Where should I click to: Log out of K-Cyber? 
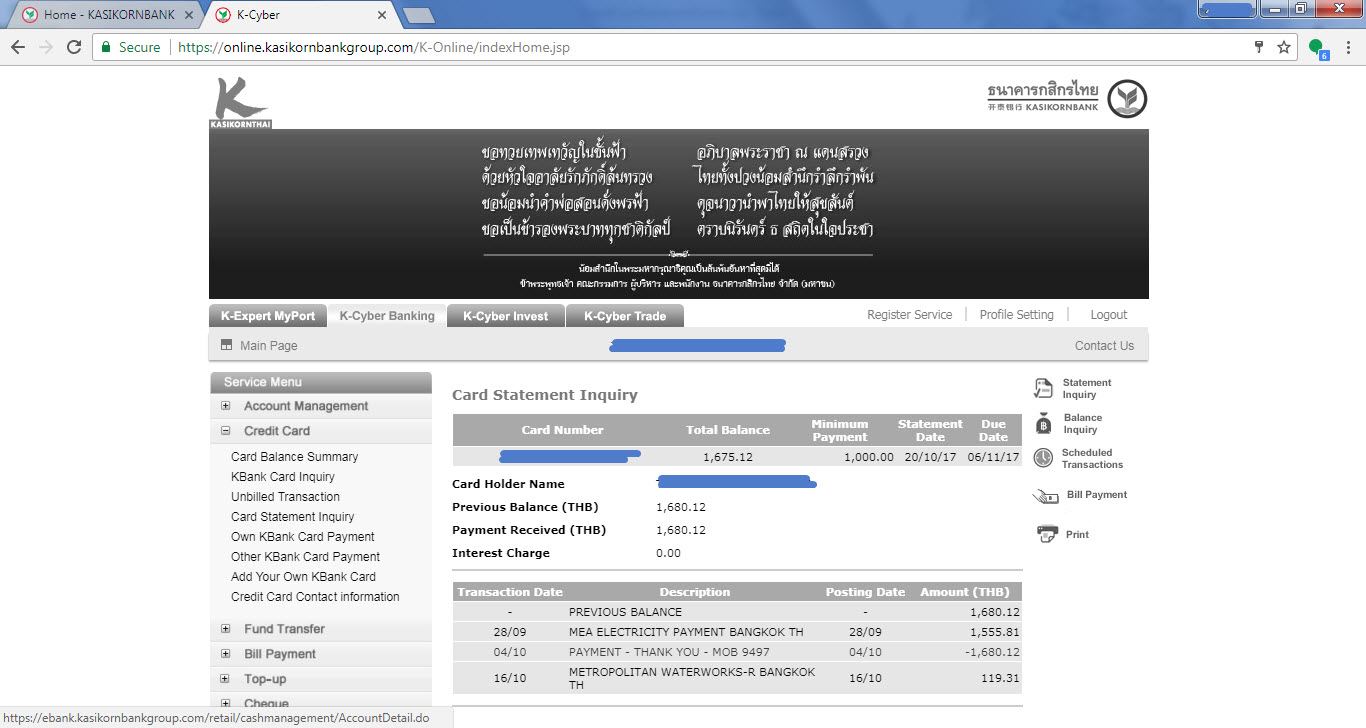1109,314
